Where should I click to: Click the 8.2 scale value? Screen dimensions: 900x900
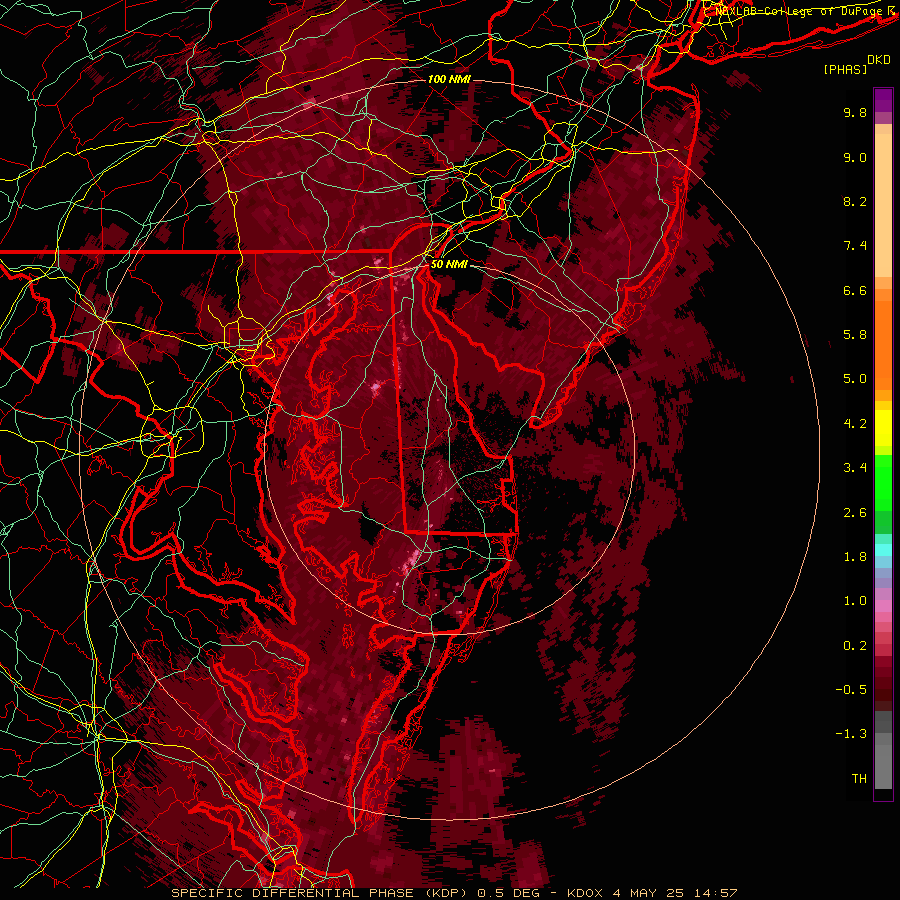[855, 202]
